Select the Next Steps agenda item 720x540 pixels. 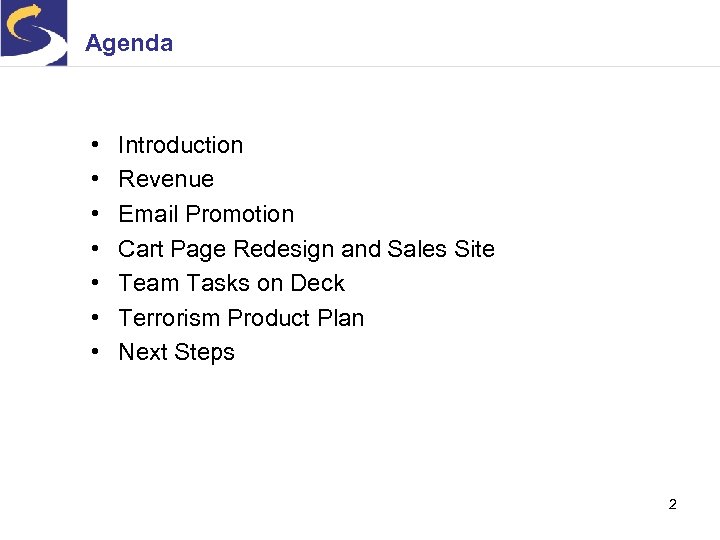176,352
